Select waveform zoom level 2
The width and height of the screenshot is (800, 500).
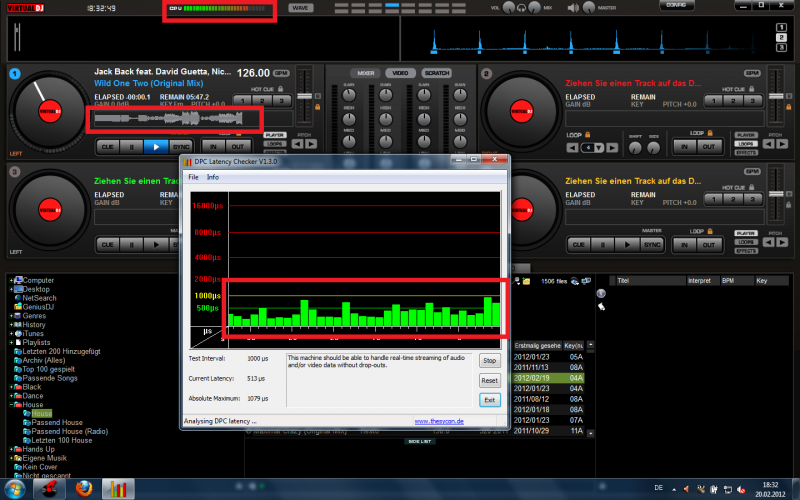point(781,37)
